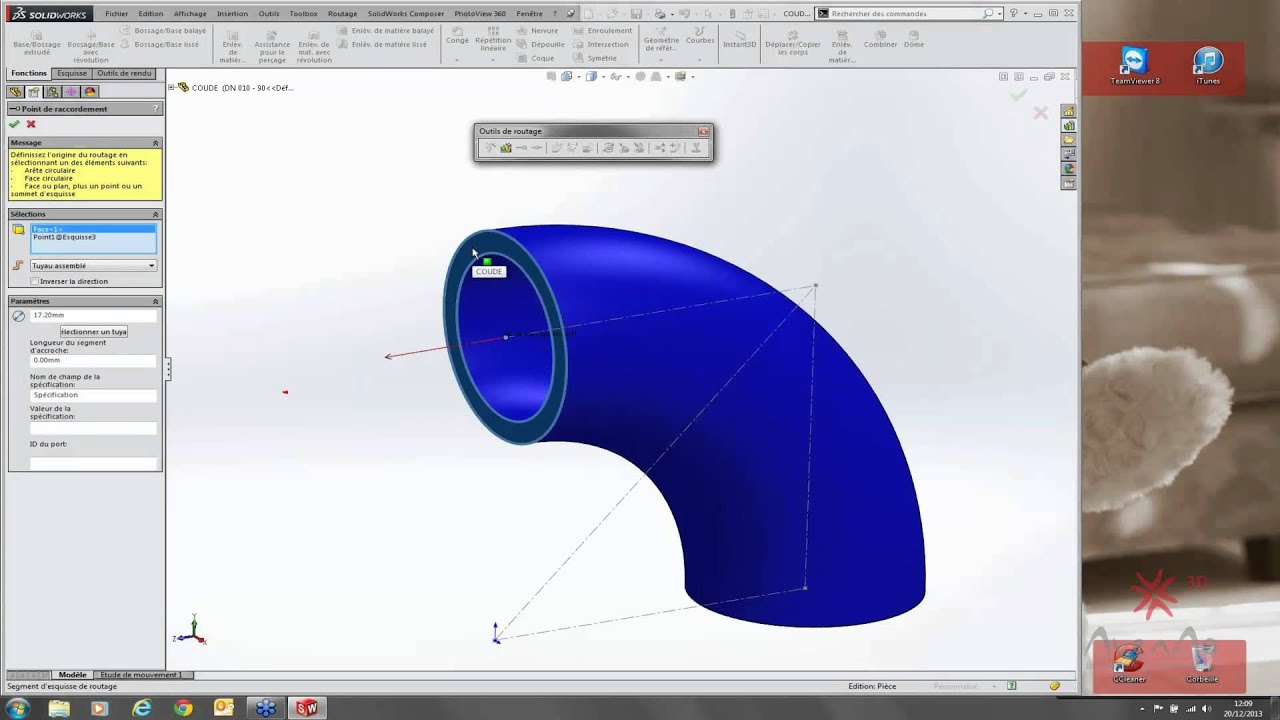Open the Fichier menu
Image resolution: width=1280 pixels, height=720 pixels.
[x=116, y=14]
